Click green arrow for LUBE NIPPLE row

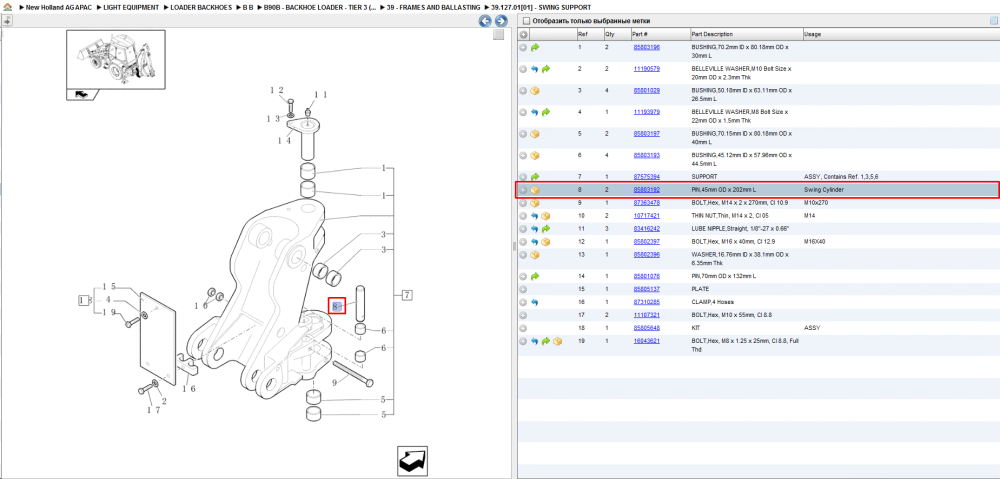(546, 229)
